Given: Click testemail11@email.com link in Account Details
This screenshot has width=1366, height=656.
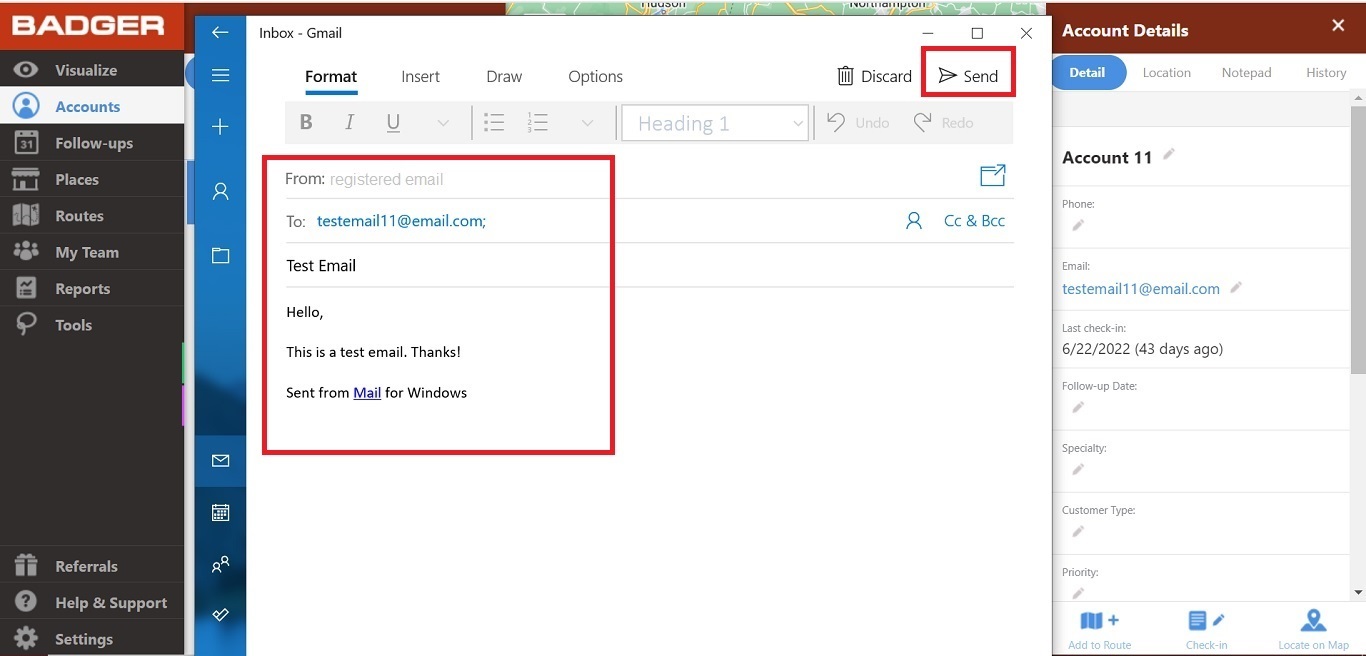Looking at the screenshot, I should (1141, 289).
